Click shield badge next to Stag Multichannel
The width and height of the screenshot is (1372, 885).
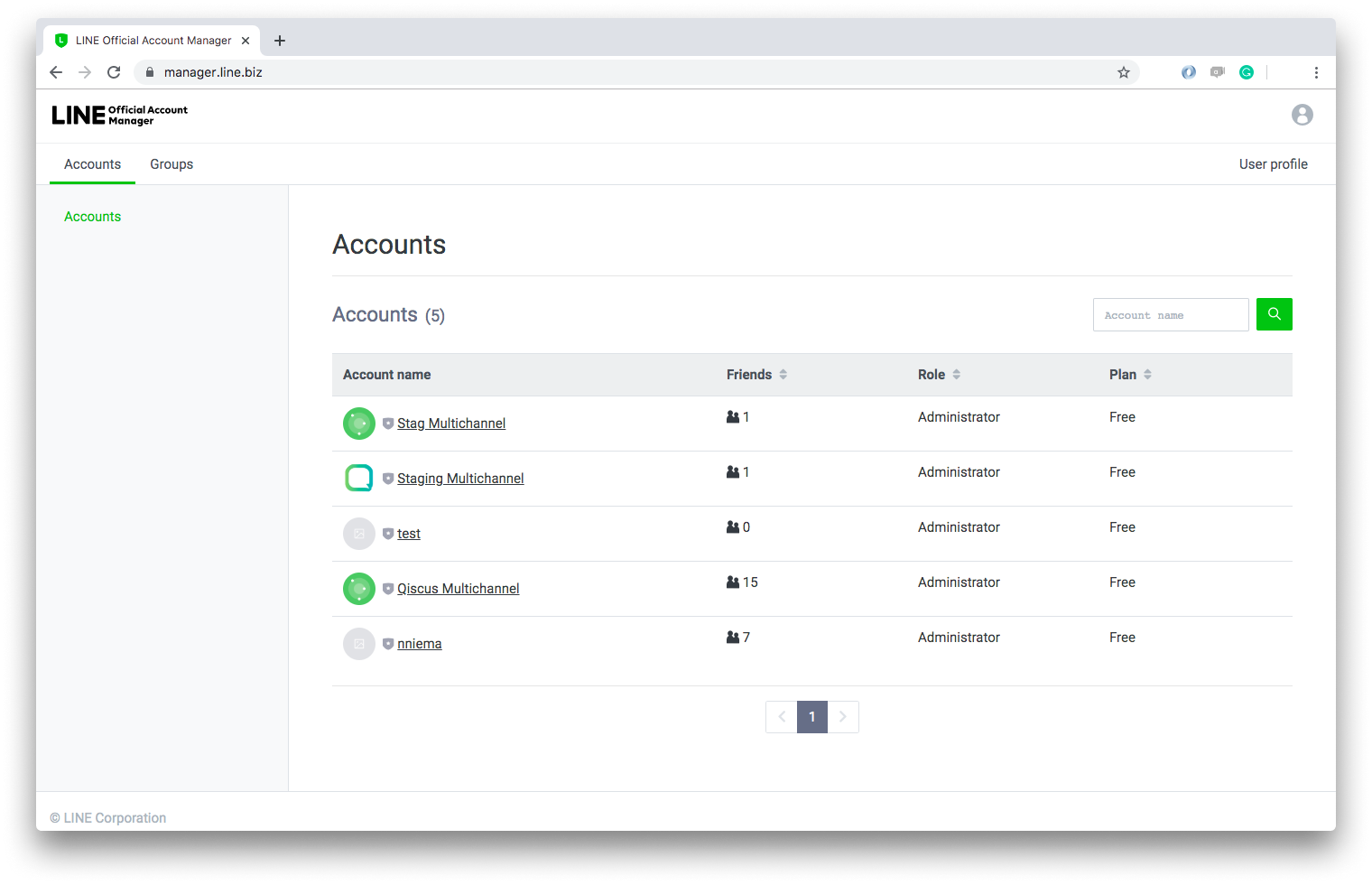click(x=388, y=424)
